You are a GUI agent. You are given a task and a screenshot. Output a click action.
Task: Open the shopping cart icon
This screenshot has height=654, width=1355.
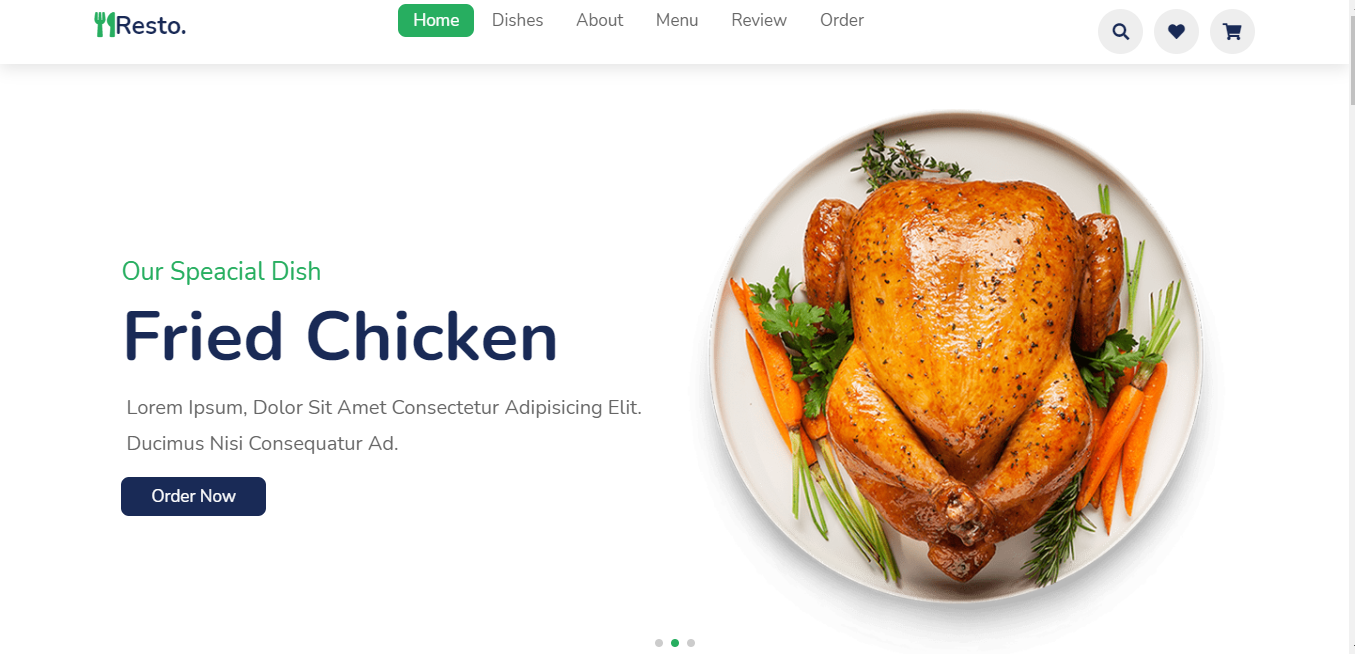[1232, 32]
